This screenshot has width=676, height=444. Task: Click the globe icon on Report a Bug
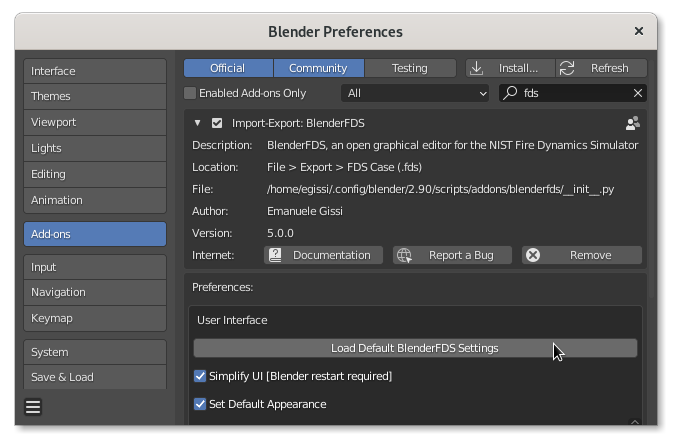coord(404,255)
